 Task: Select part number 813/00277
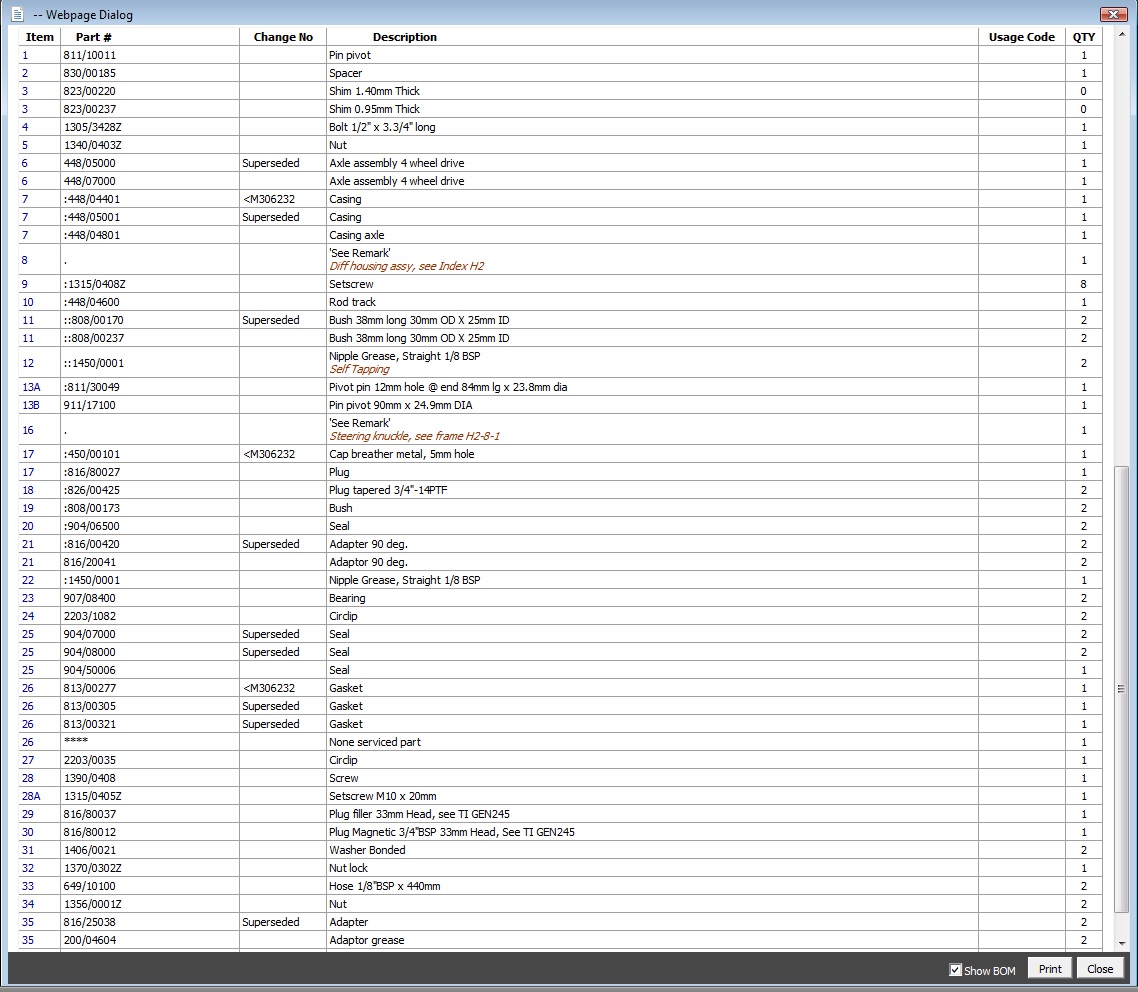click(x=89, y=688)
